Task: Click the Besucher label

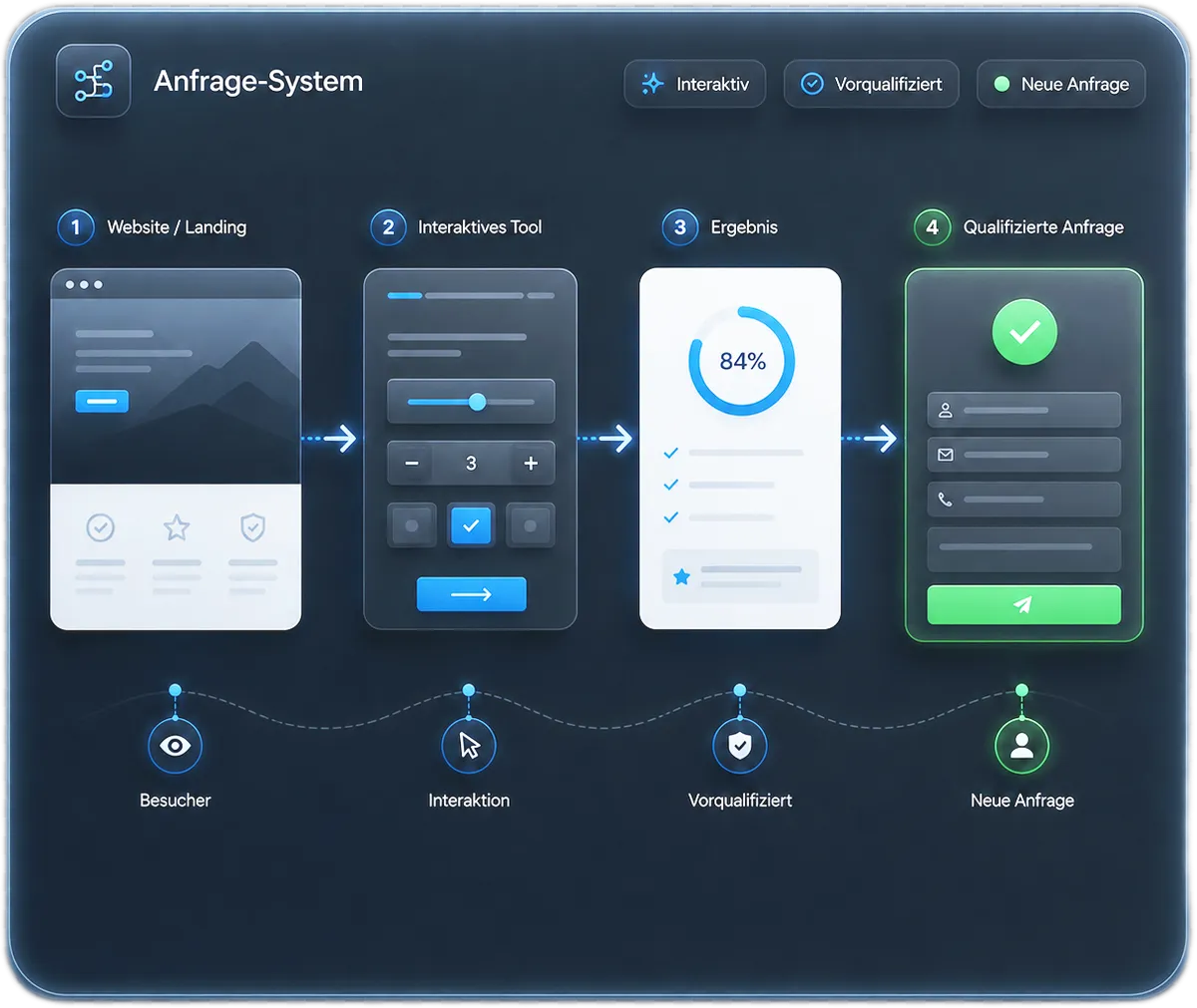Action: coord(176,801)
